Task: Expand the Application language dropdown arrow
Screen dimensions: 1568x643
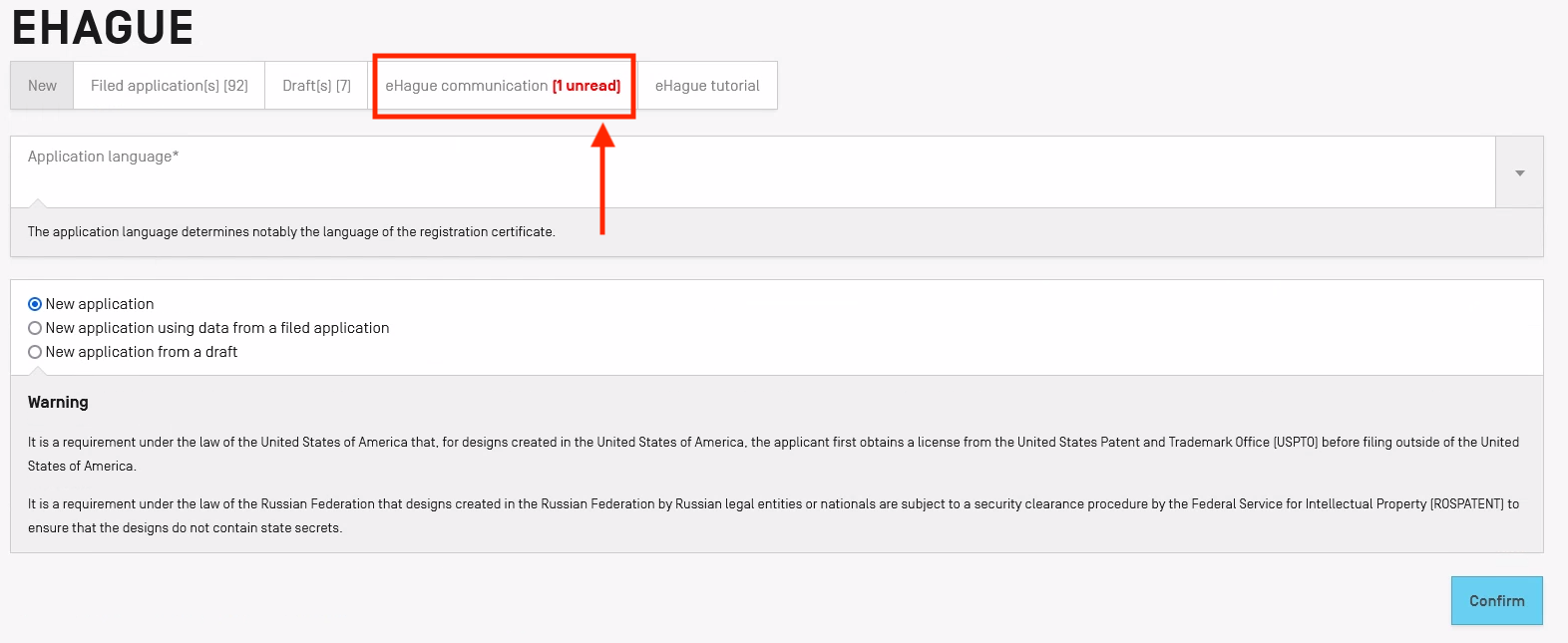Action: tap(1519, 172)
